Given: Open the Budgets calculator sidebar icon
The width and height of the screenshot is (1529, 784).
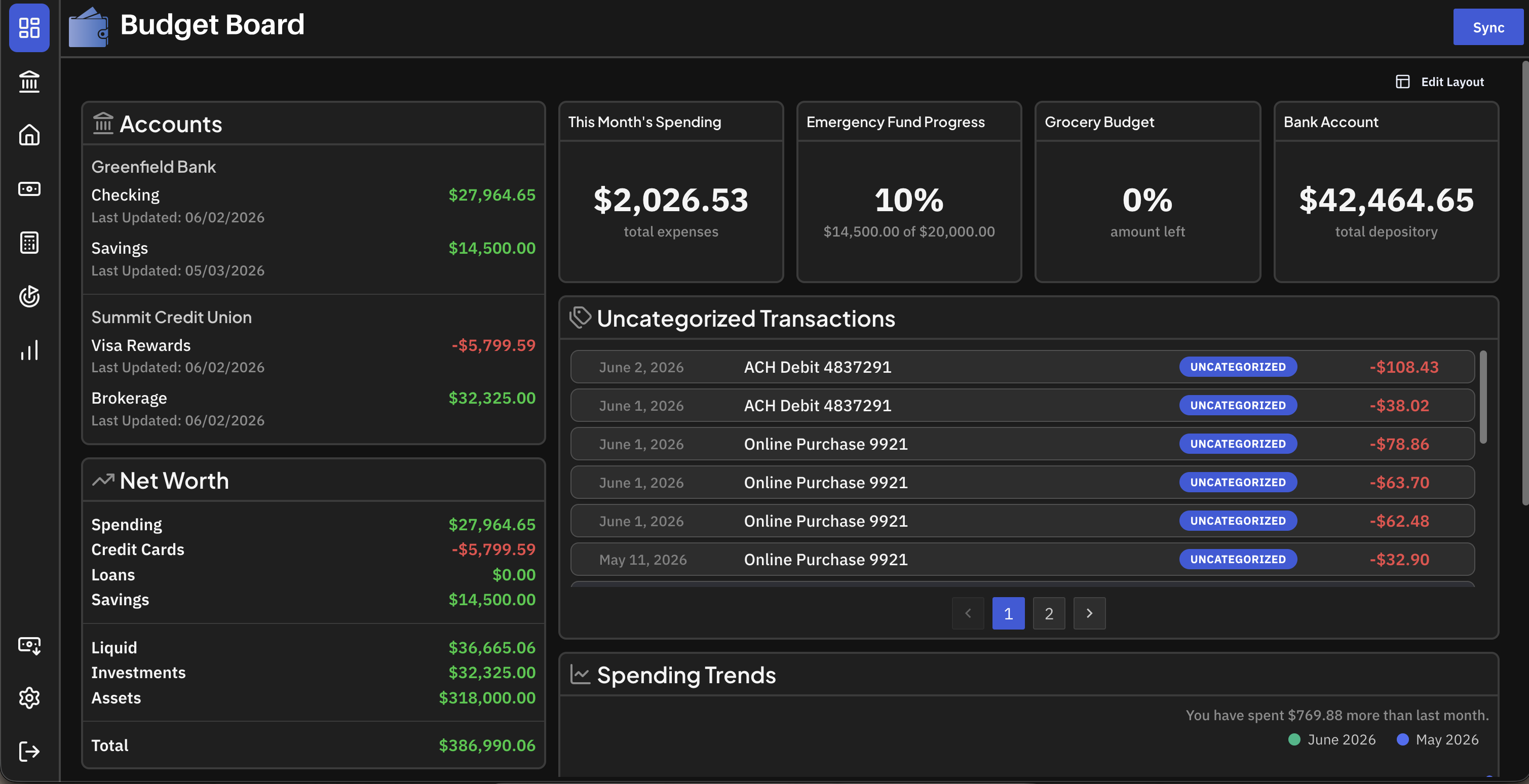Looking at the screenshot, I should coord(29,242).
